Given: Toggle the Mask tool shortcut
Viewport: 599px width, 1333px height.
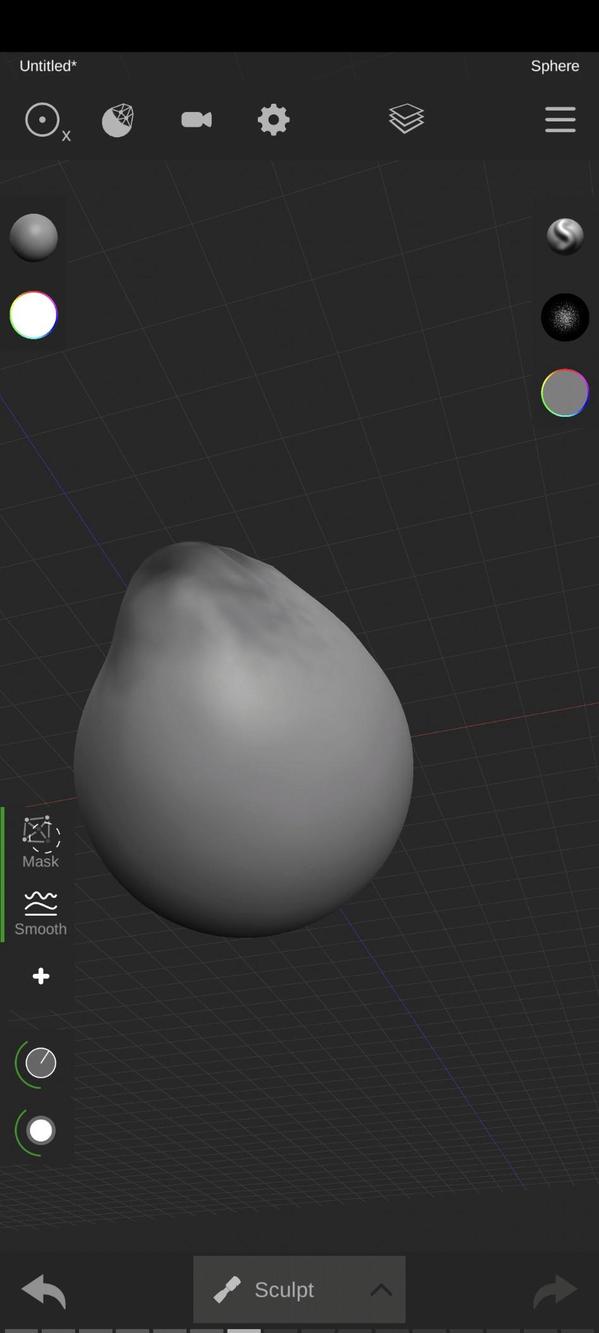Looking at the screenshot, I should [40, 842].
